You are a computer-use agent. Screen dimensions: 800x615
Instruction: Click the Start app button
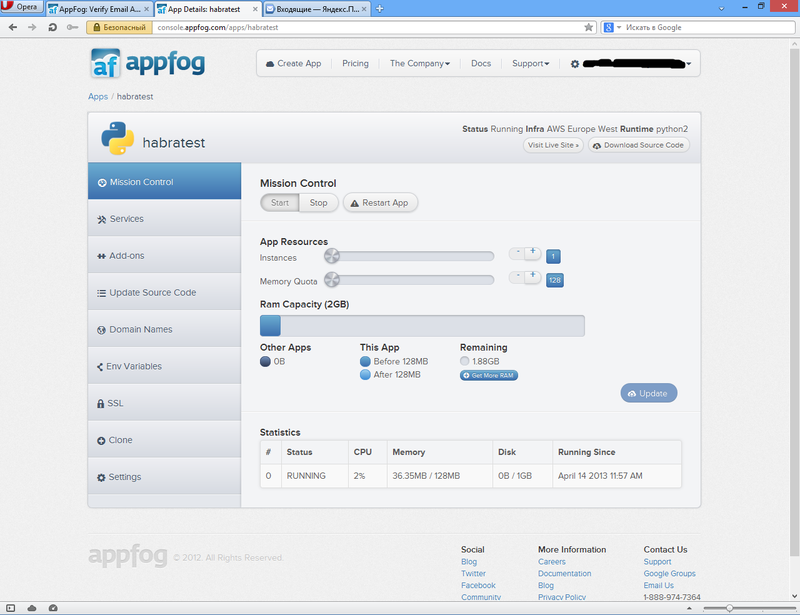point(280,203)
